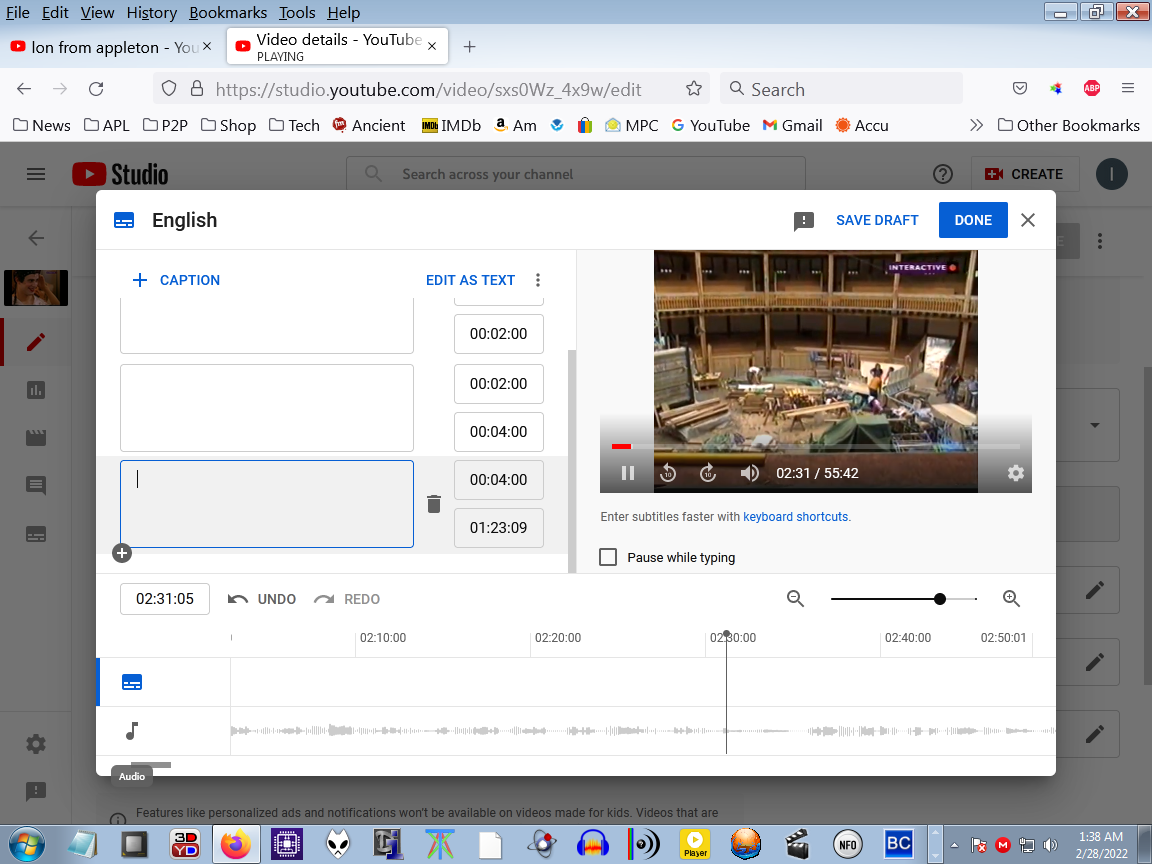
Task: Open the Firefox application menu
Action: pyautogui.click(x=1128, y=88)
